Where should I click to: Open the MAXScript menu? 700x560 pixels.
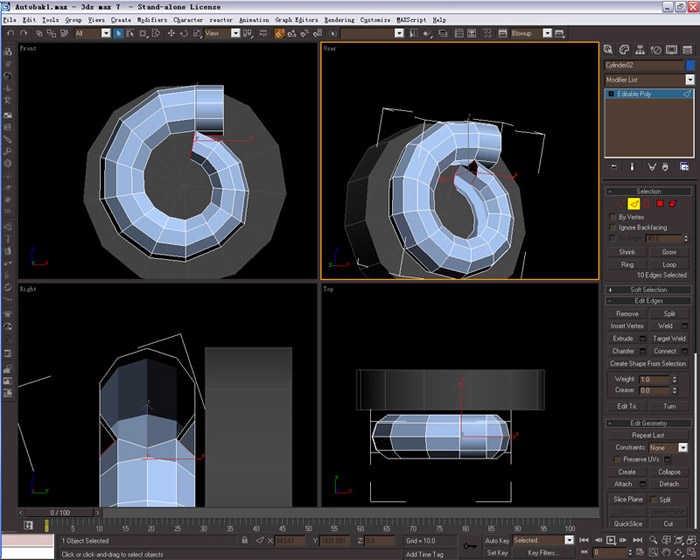pos(411,20)
